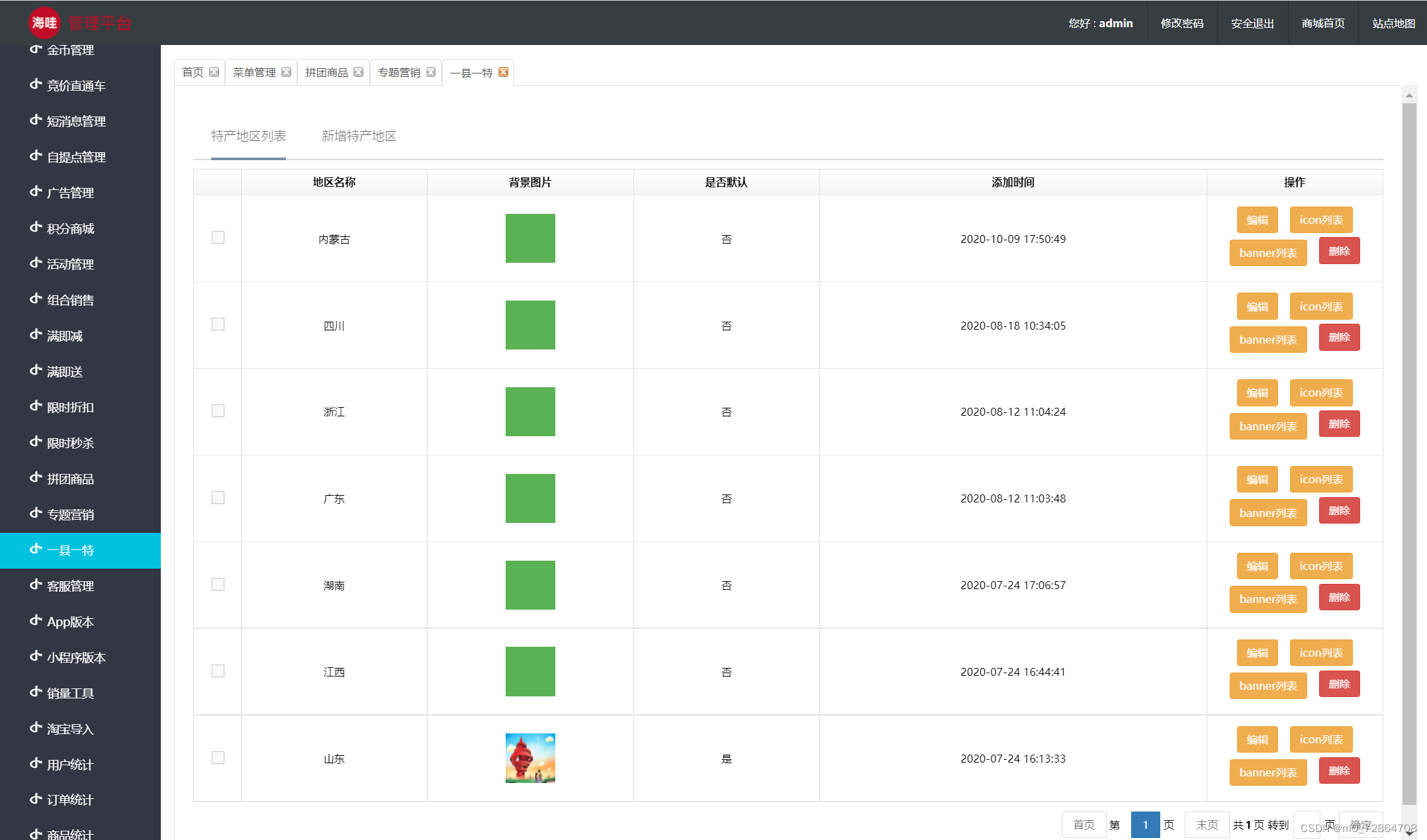The image size is (1427, 840).
Task: Open 客服管理 via its sidebar icon
Action: pos(36,585)
